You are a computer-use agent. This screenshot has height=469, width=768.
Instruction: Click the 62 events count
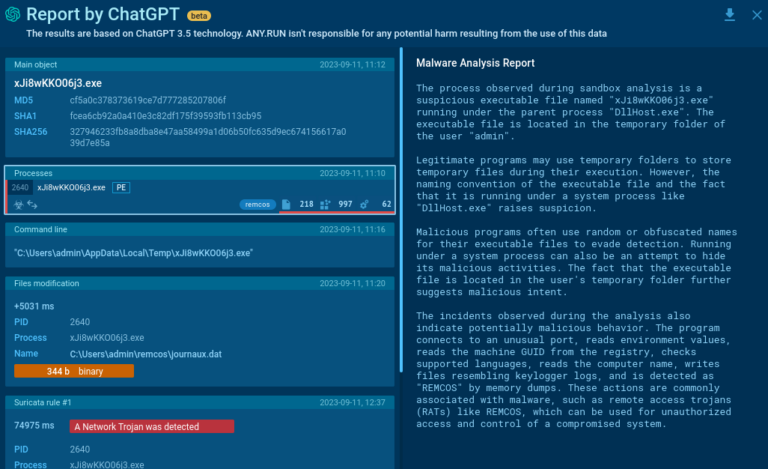(x=386, y=204)
